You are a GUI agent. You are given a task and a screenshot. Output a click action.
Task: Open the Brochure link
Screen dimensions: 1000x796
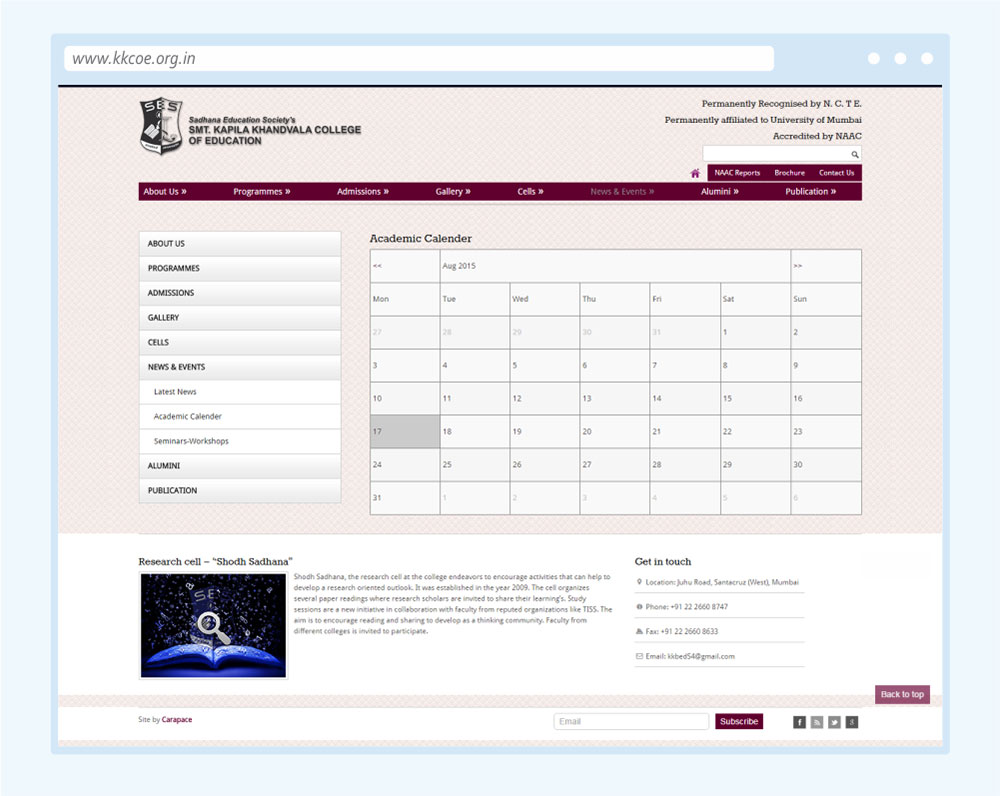point(790,173)
